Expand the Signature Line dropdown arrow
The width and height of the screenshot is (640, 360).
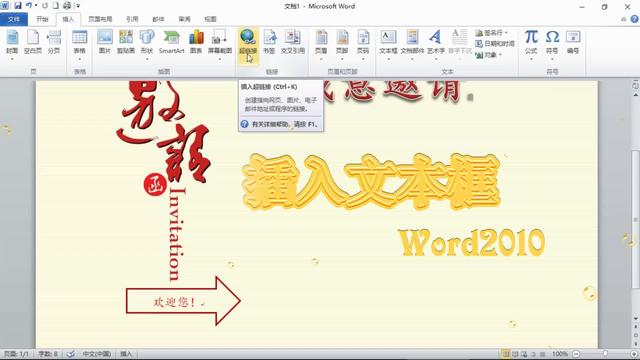pos(506,33)
